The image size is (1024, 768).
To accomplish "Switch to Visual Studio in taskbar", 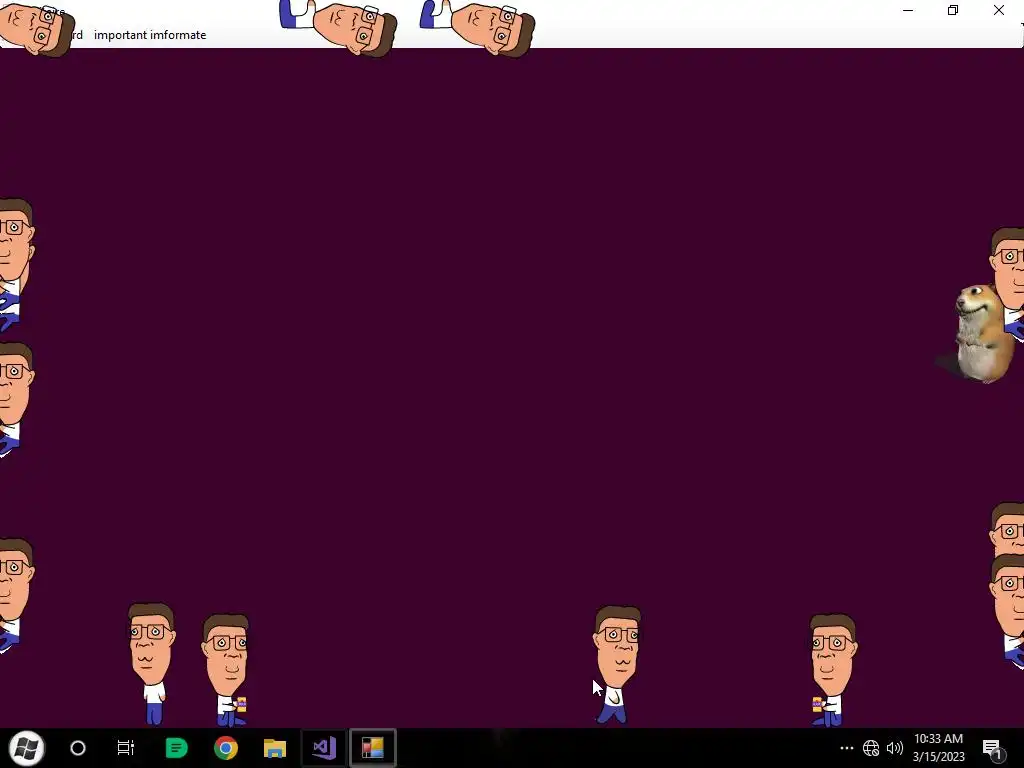I will click(324, 748).
